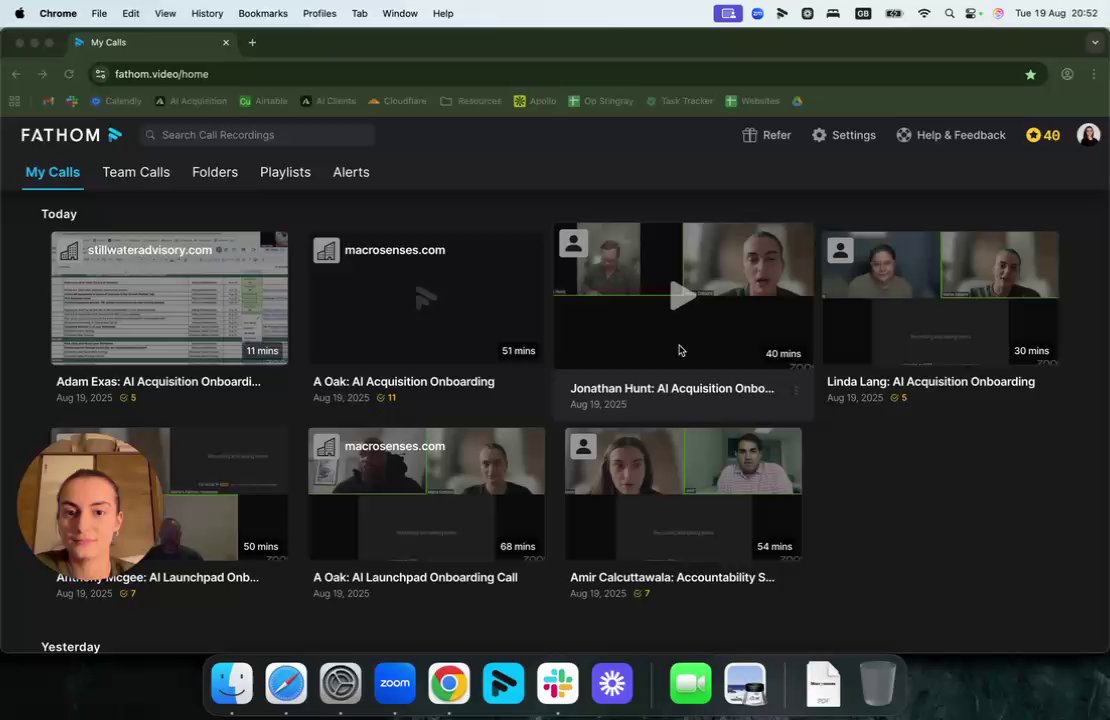Image resolution: width=1110 pixels, height=720 pixels.
Task: Open Cloudflare bookmark
Action: coord(397,101)
